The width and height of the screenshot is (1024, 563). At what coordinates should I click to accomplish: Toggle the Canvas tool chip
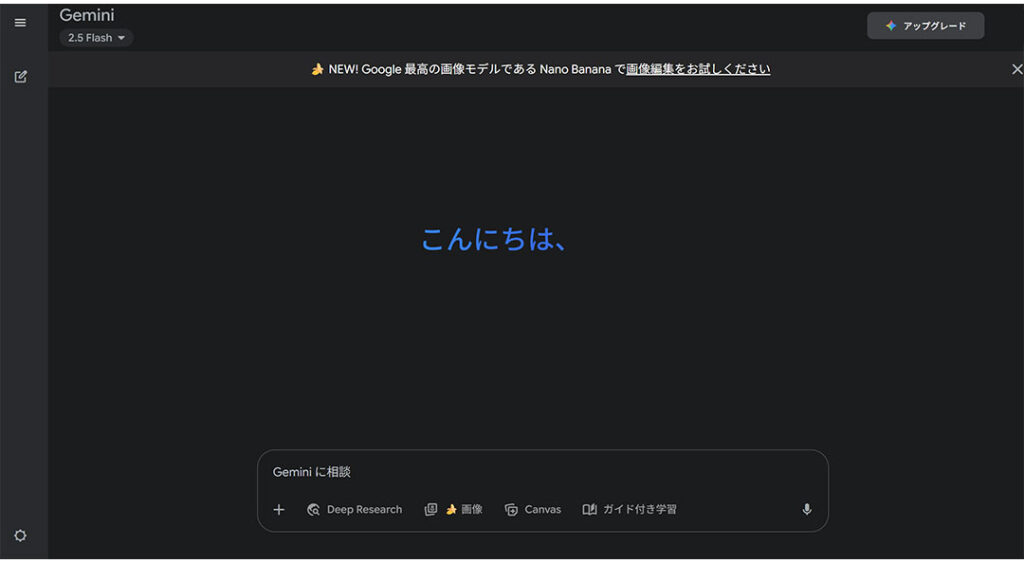pos(533,509)
